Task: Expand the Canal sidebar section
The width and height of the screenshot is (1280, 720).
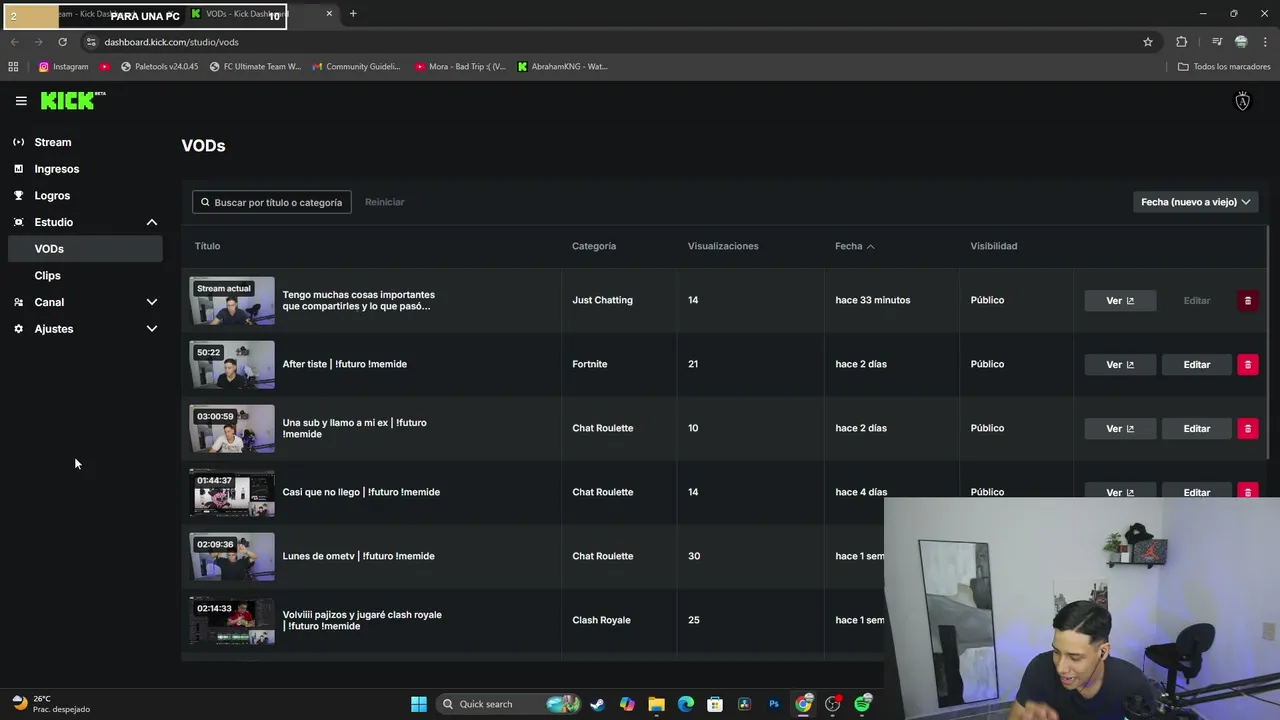Action: 152,302
